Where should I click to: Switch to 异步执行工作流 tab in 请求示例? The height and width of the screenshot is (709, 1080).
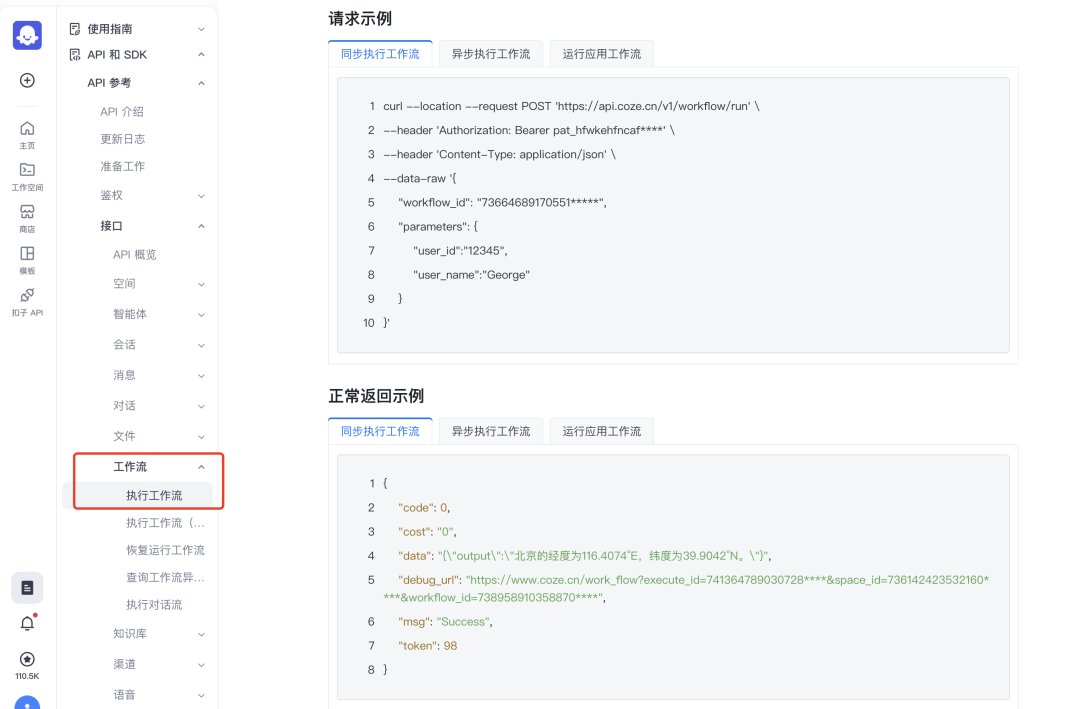click(x=490, y=54)
